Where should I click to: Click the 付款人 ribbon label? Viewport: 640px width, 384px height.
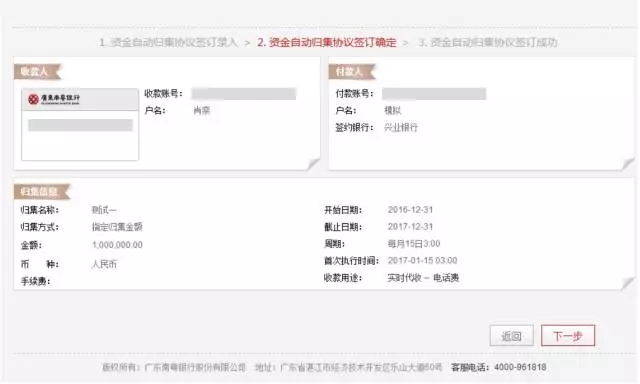[351, 71]
